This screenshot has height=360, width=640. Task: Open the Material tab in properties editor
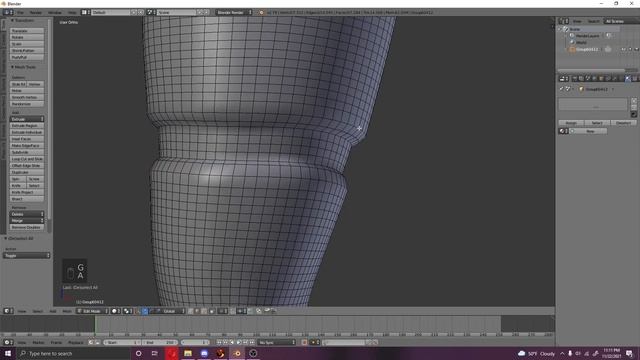(628, 78)
